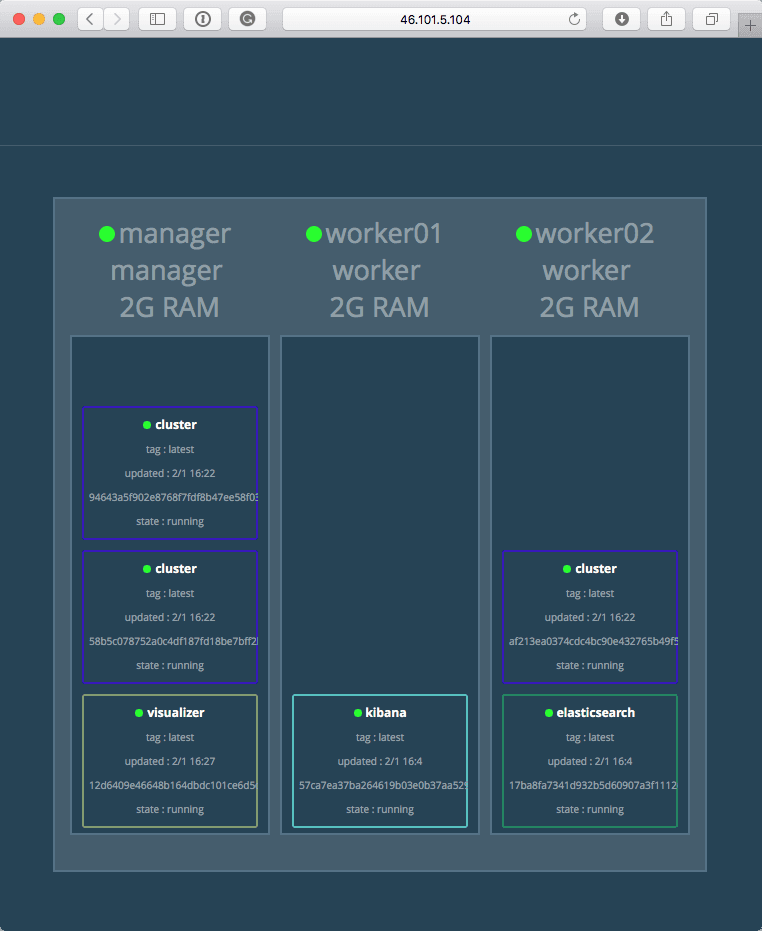Select the visualizer service container
Screen dimensions: 762x931
pyautogui.click(x=170, y=761)
